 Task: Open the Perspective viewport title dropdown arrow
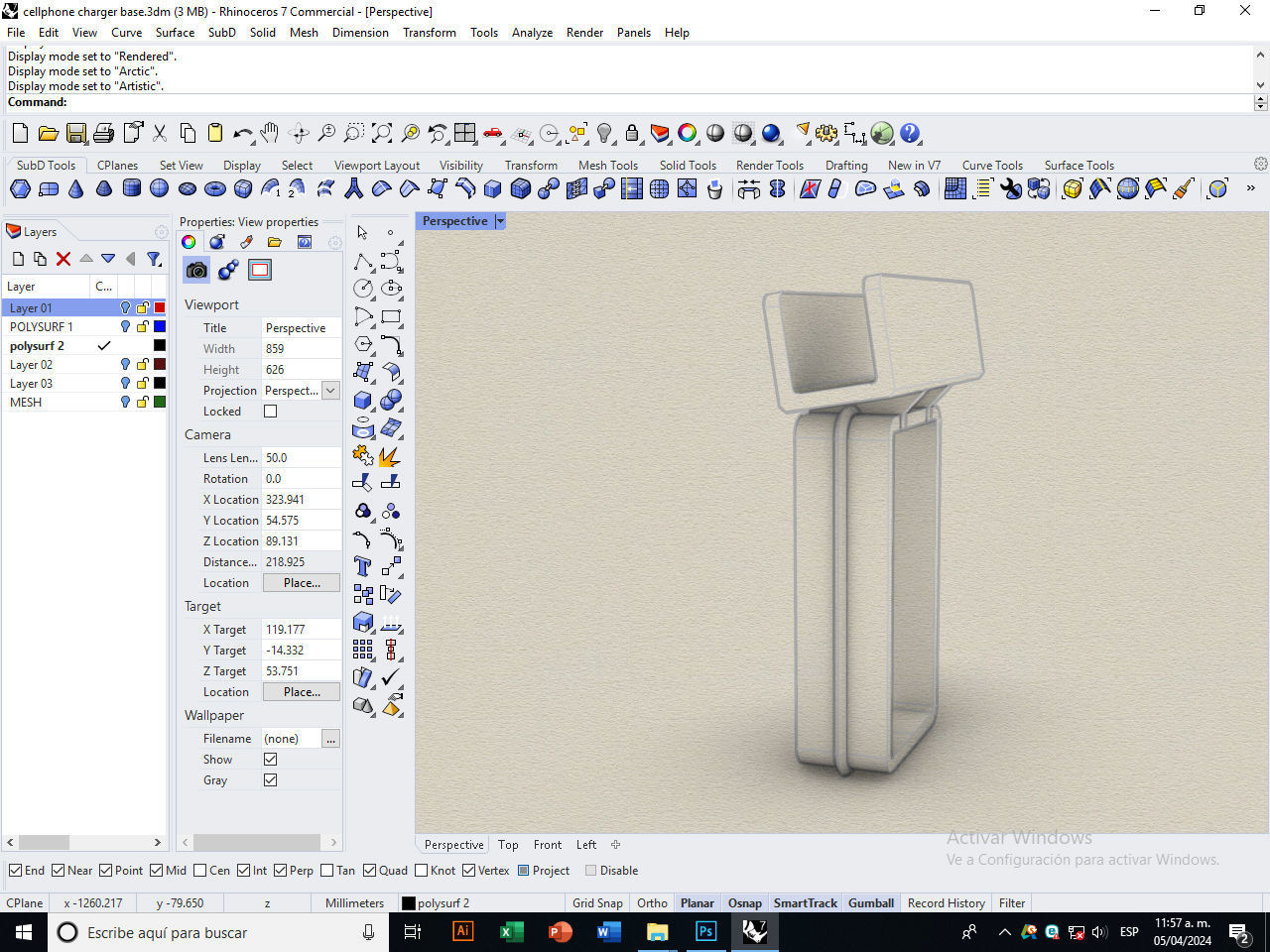[500, 221]
